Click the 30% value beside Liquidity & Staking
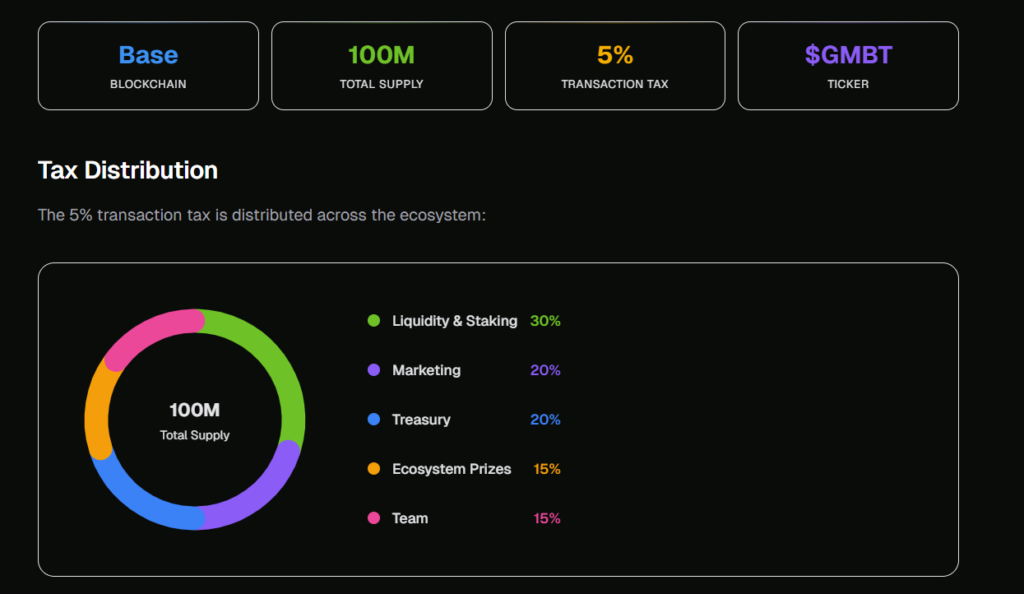 (x=545, y=321)
